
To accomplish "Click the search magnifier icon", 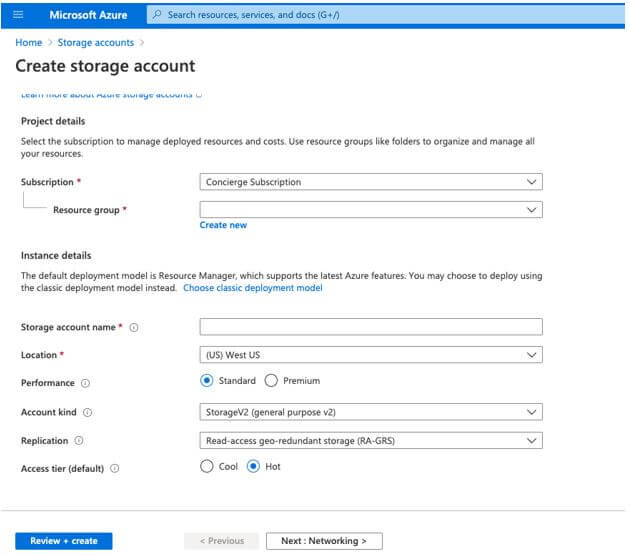I will [x=159, y=15].
